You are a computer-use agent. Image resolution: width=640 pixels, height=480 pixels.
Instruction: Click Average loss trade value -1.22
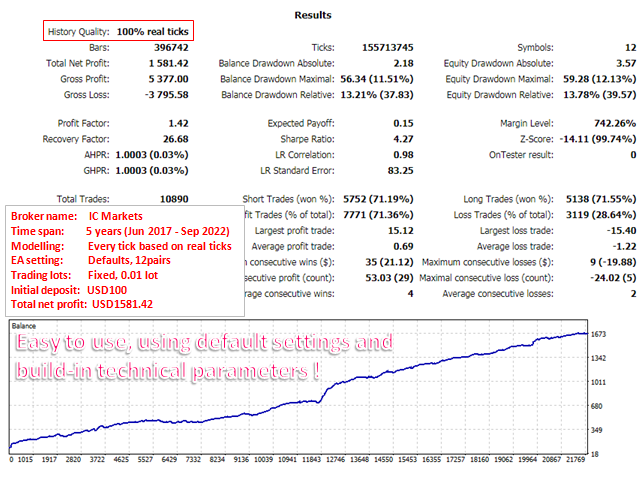(x=624, y=247)
